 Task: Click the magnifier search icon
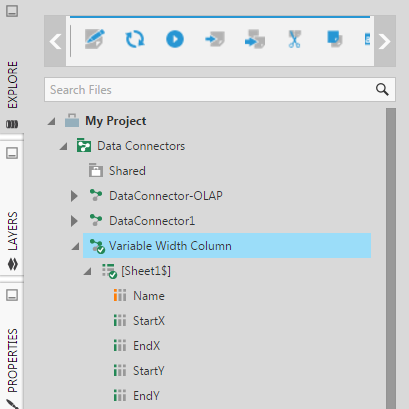click(382, 89)
